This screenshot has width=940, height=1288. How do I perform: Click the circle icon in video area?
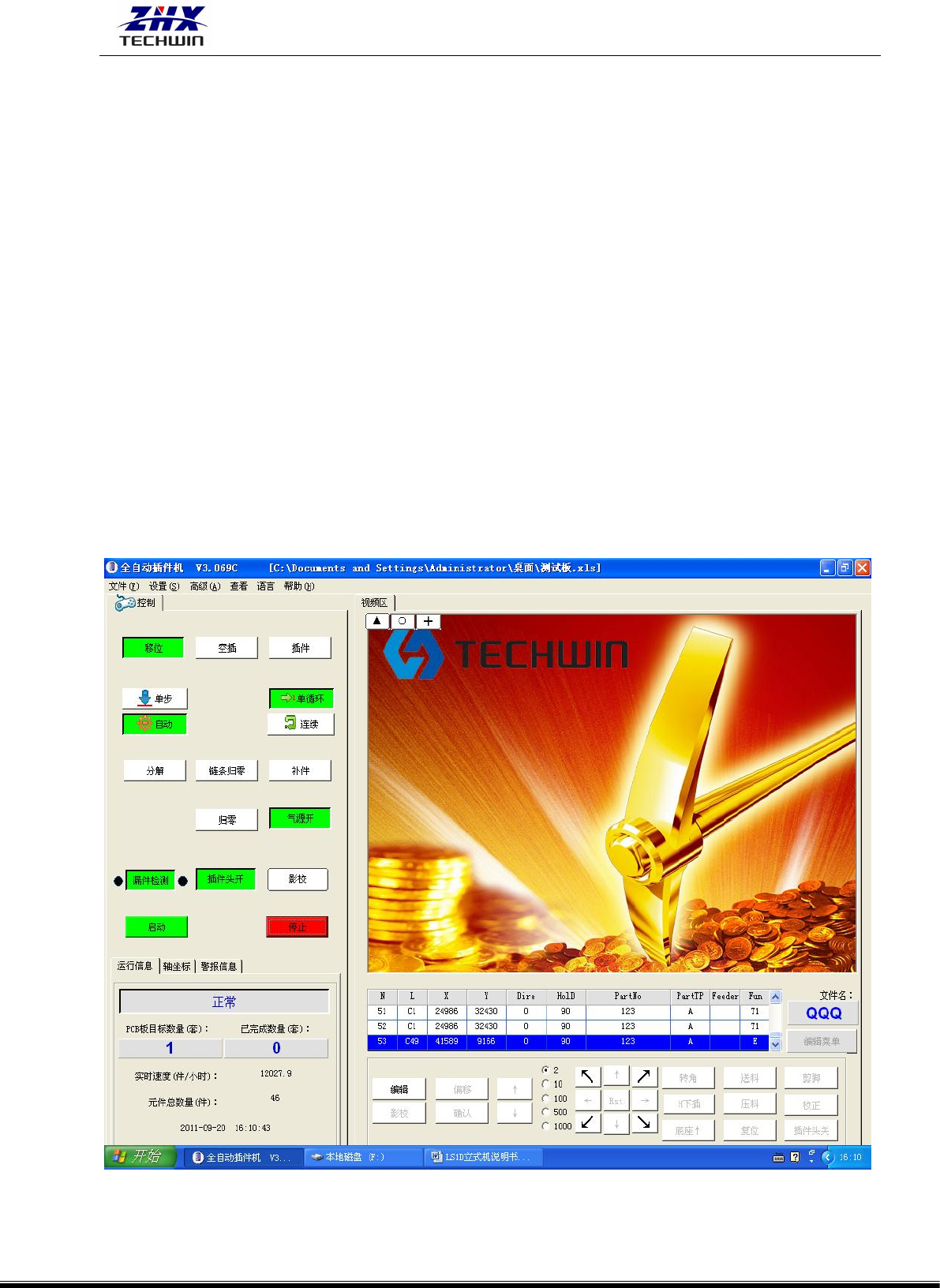403,621
